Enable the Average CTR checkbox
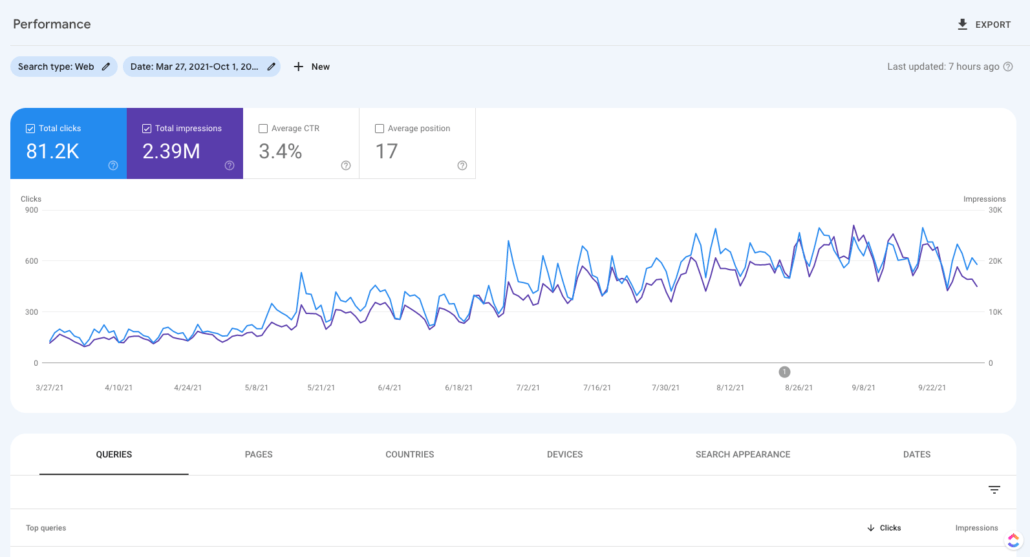Image resolution: width=1030 pixels, height=557 pixels. [x=263, y=129]
